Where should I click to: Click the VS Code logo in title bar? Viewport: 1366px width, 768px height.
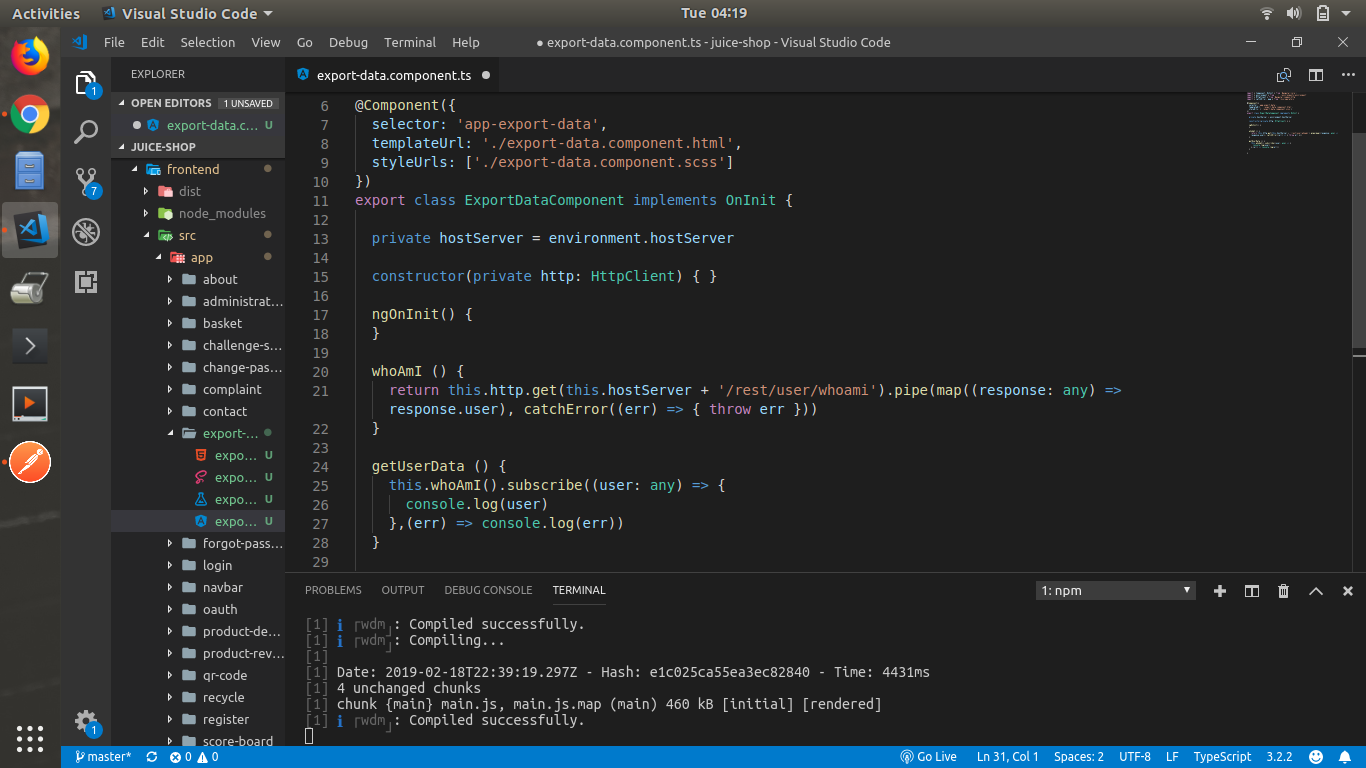(80, 42)
